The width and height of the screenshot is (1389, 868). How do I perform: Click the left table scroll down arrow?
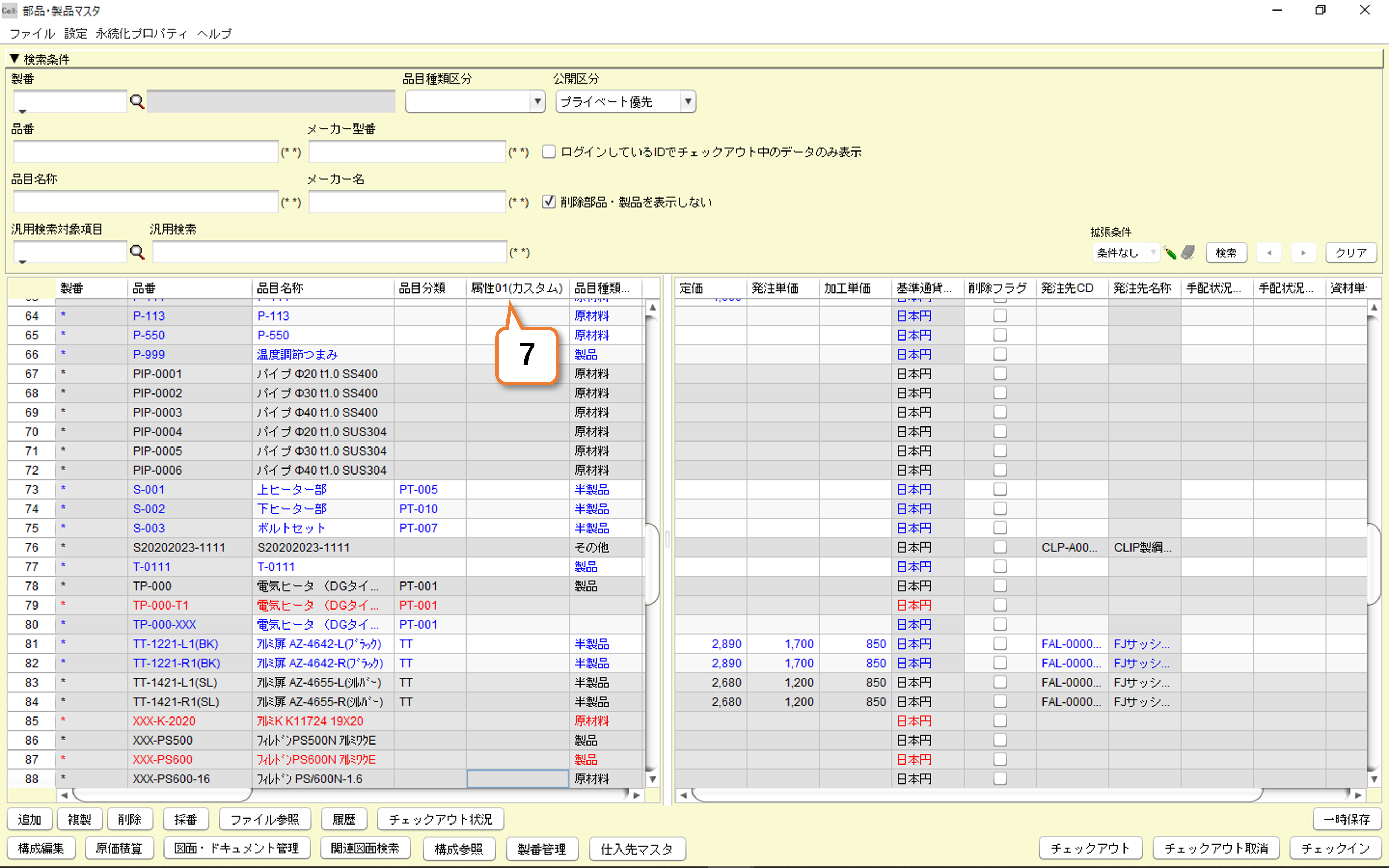652,779
